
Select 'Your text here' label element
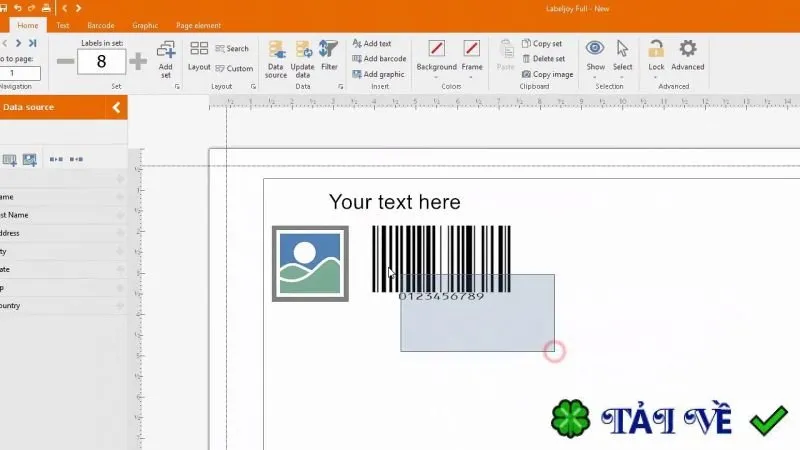pos(394,202)
